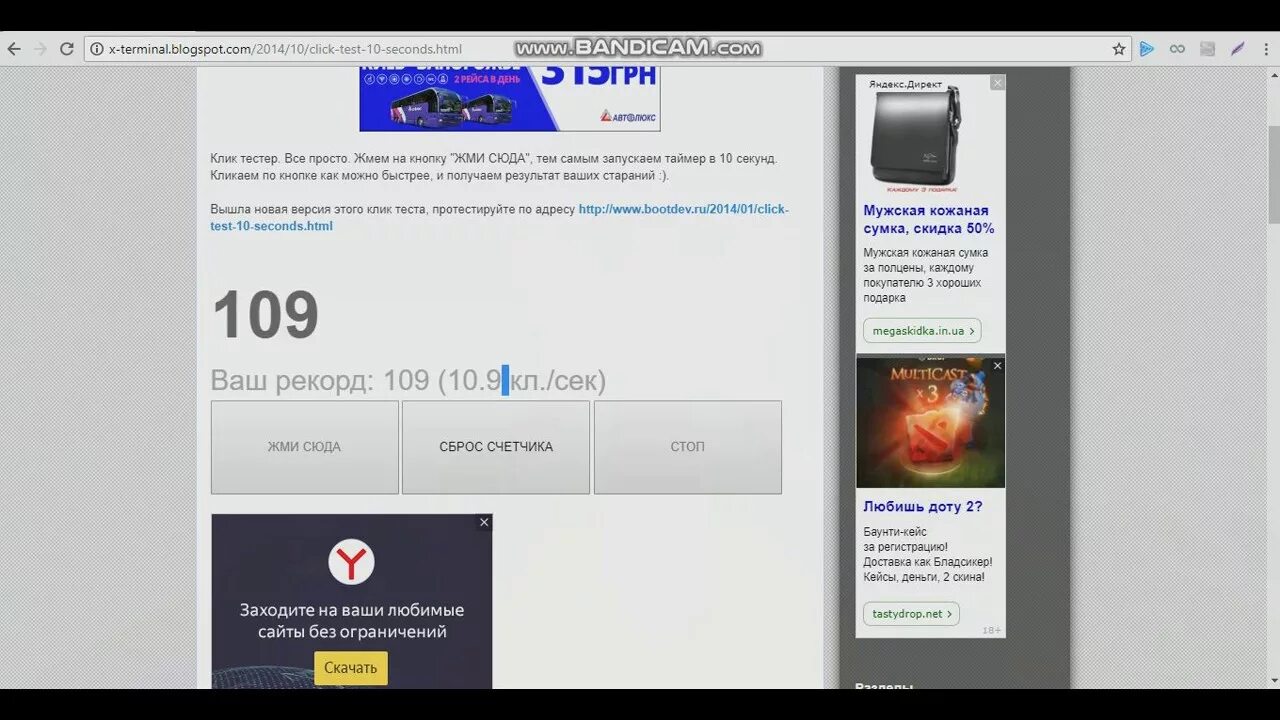Go back using the browser back arrow
This screenshot has width=1280, height=720.
(x=14, y=48)
